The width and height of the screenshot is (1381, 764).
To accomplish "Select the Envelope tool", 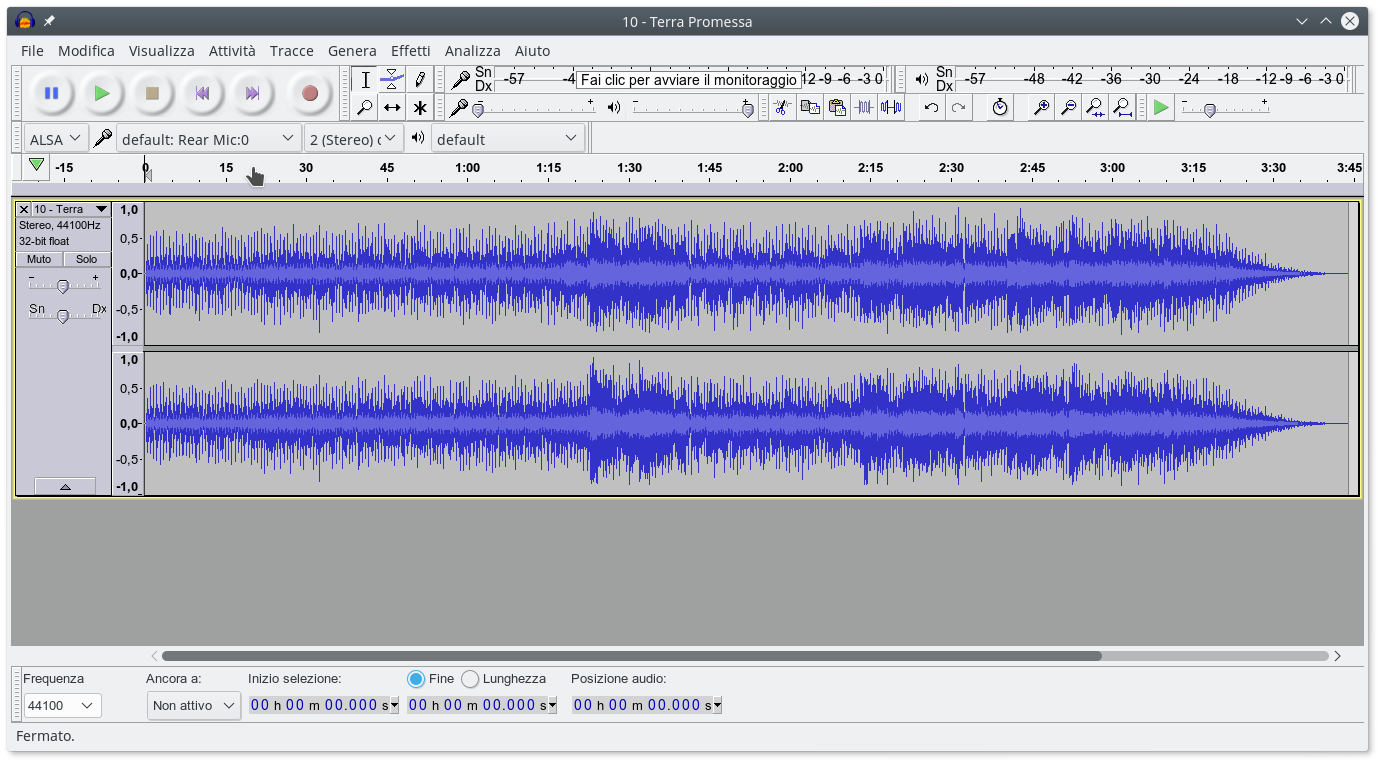I will coord(393,80).
